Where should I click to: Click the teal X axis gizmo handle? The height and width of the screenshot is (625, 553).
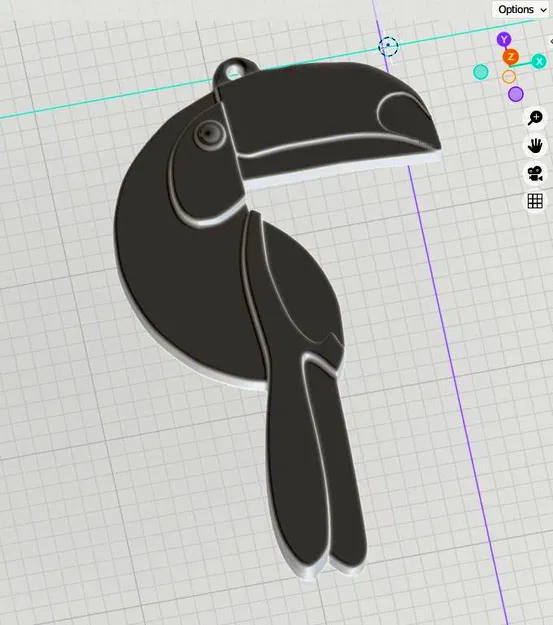(539, 61)
